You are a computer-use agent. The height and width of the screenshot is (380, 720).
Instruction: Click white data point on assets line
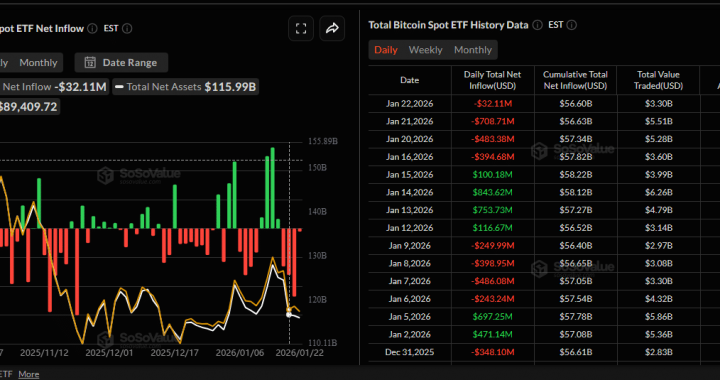289,314
